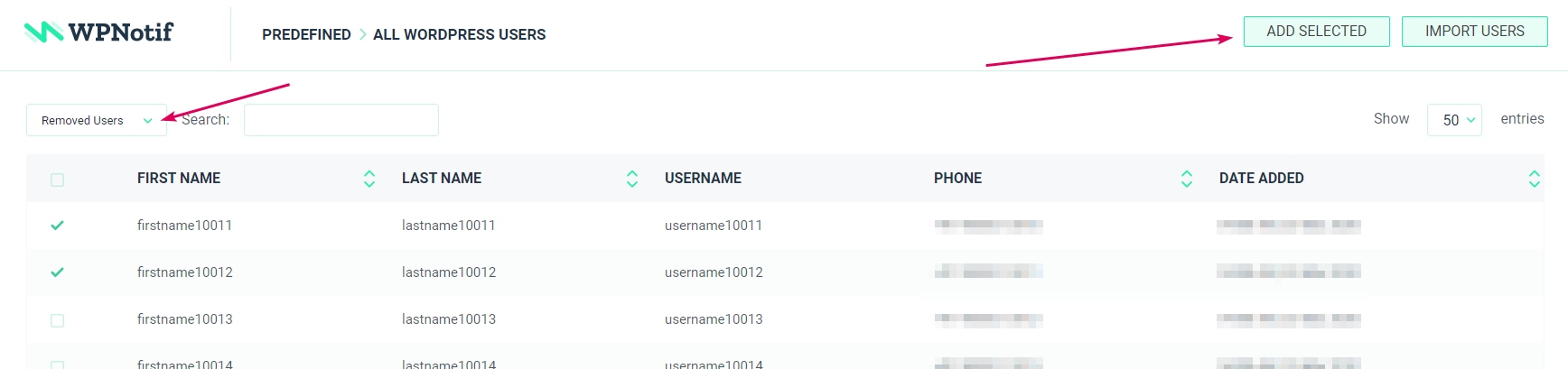
Task: Click the breadcrumb chevron separator
Action: (x=362, y=34)
